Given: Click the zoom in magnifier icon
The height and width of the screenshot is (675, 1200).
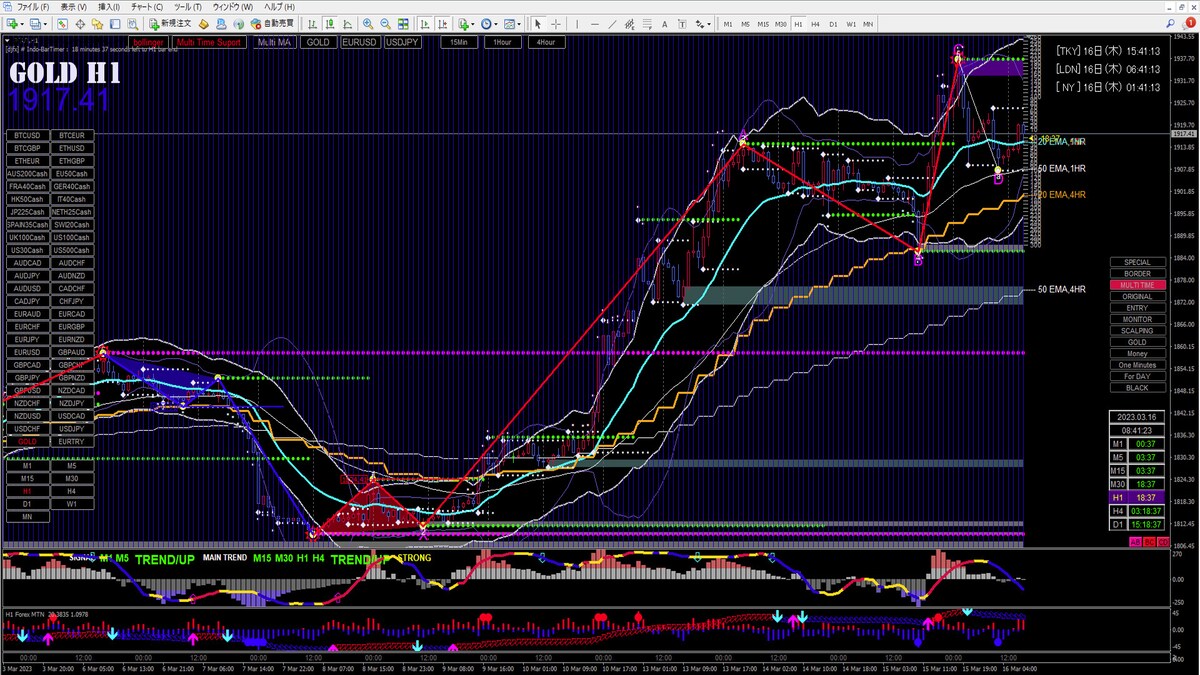Looking at the screenshot, I should point(367,23).
